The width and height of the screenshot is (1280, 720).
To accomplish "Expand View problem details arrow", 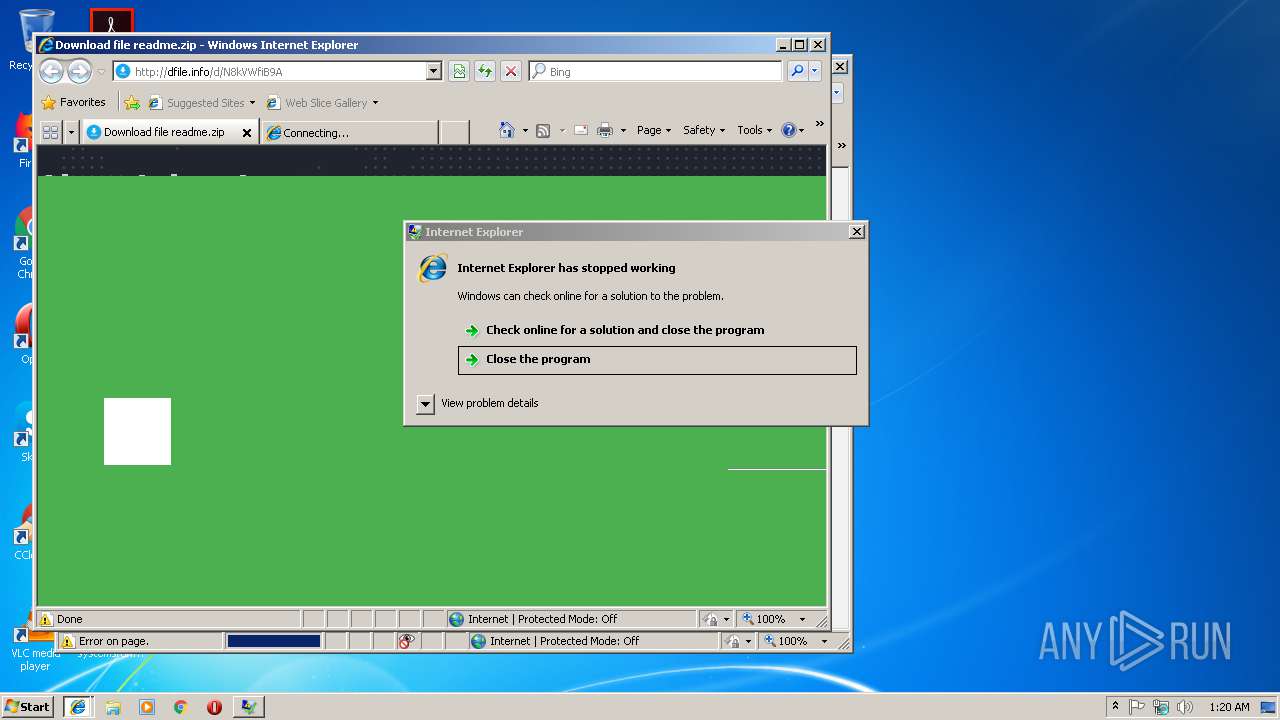I will pyautogui.click(x=425, y=404).
